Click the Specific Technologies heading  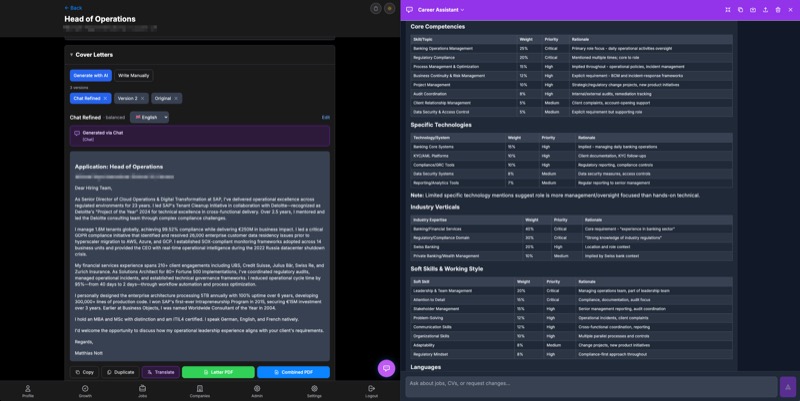tap(441, 125)
